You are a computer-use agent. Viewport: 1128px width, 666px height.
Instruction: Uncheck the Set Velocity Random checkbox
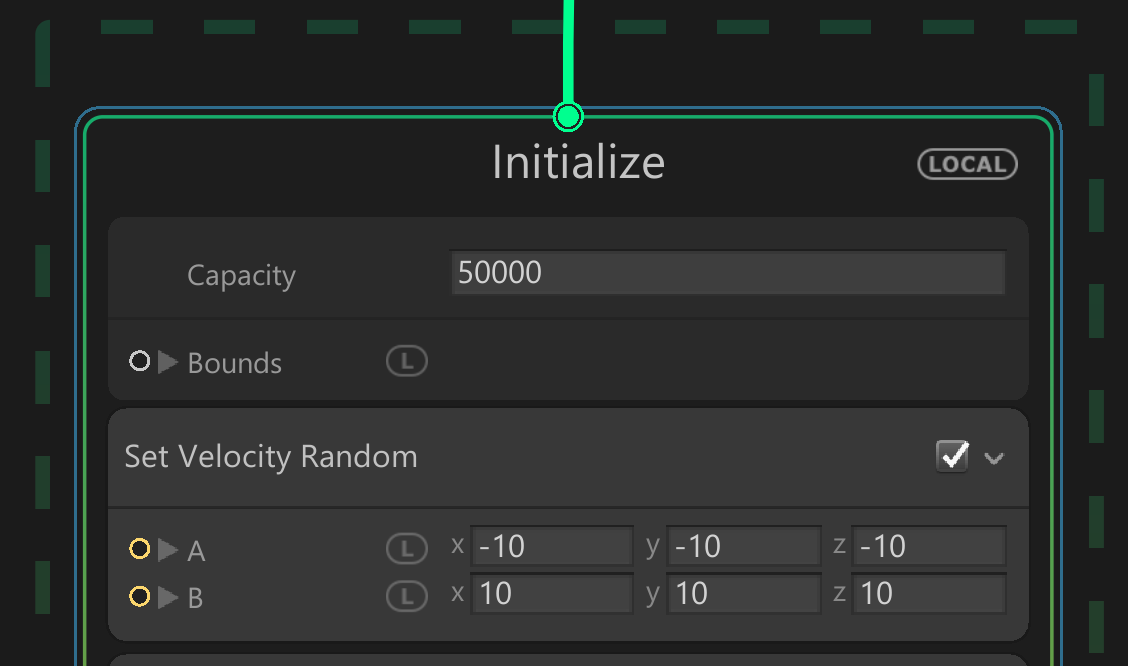(952, 457)
